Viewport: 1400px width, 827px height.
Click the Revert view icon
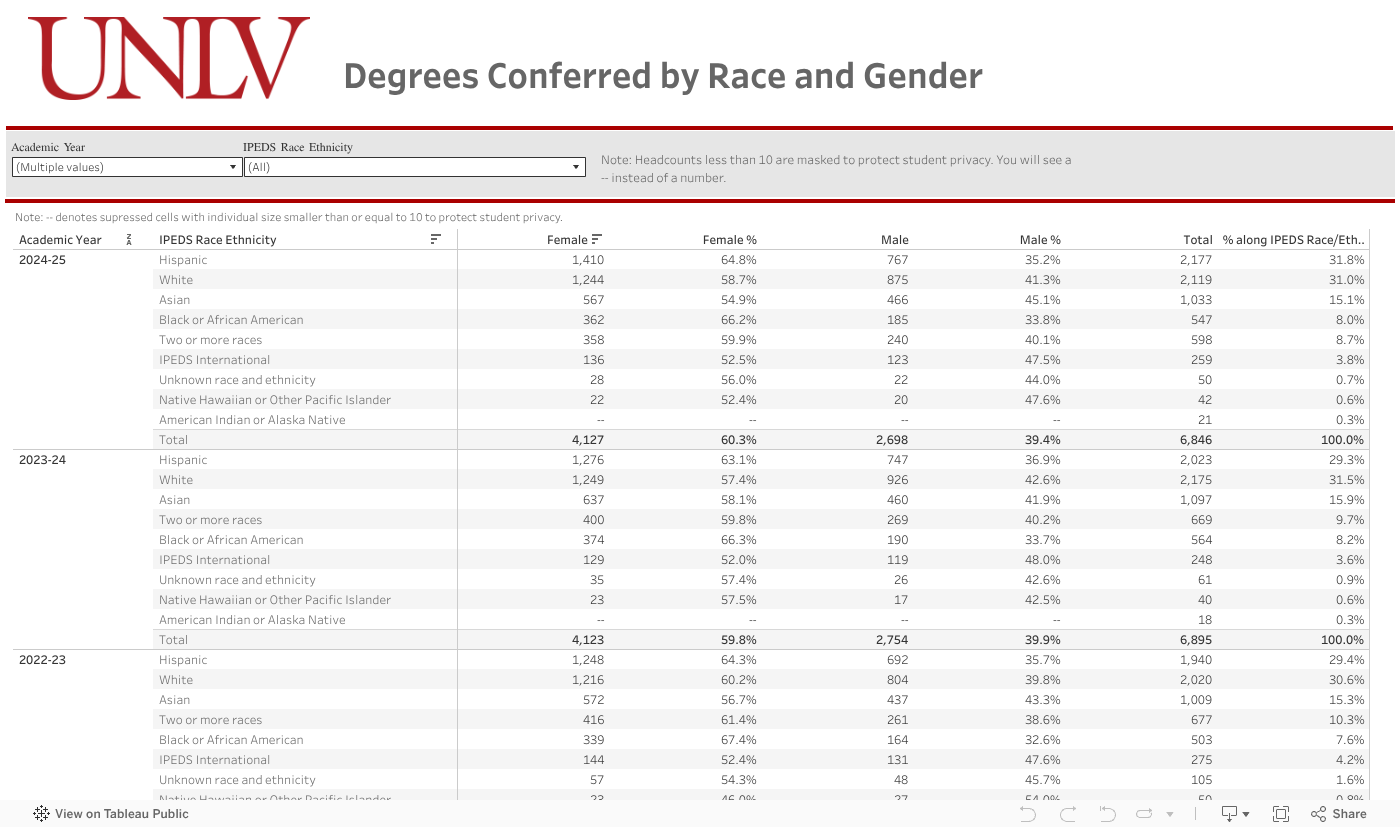click(x=1107, y=814)
